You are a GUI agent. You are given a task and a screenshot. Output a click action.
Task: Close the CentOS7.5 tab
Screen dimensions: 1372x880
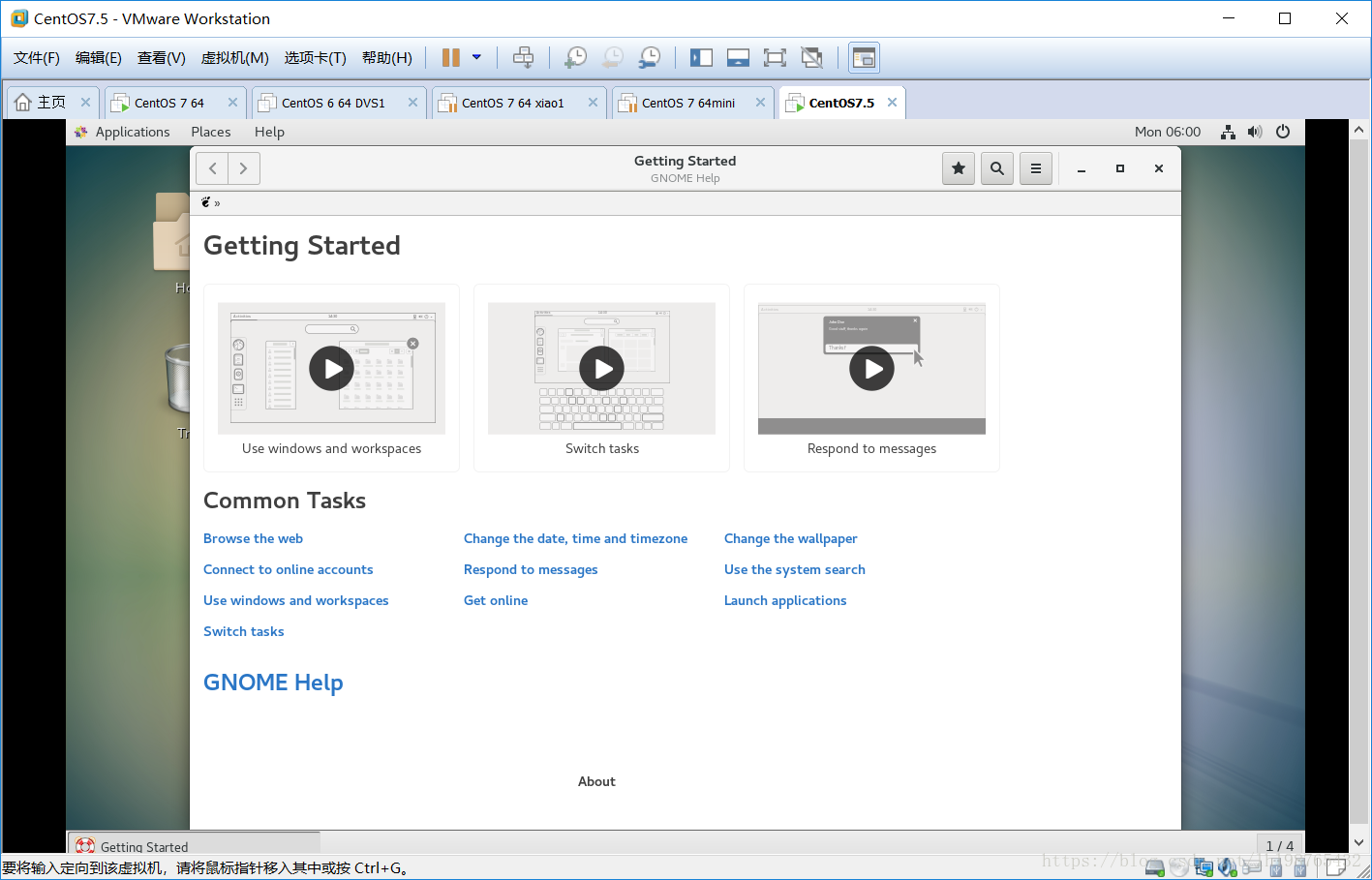(x=892, y=103)
